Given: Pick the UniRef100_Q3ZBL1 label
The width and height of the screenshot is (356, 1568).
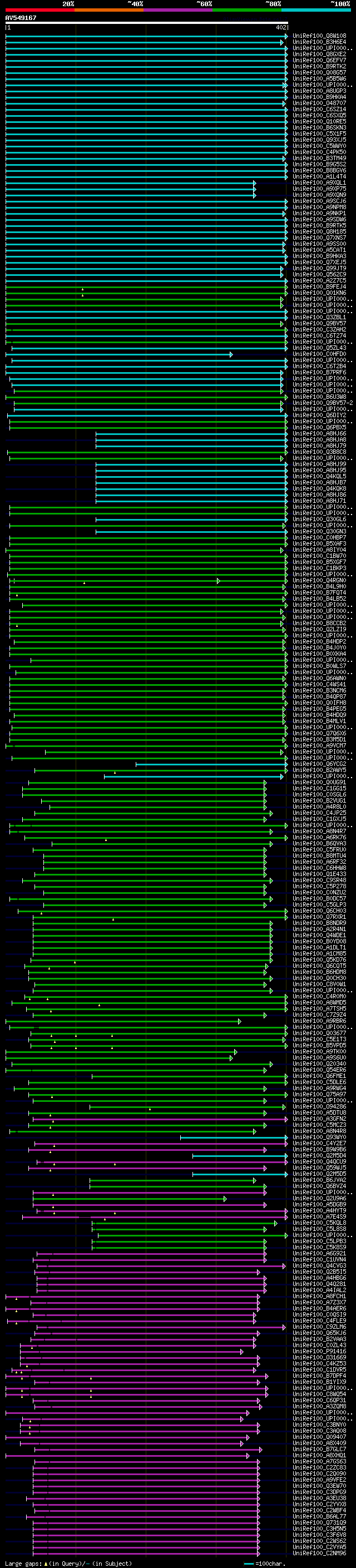Looking at the screenshot, I should (319, 317).
